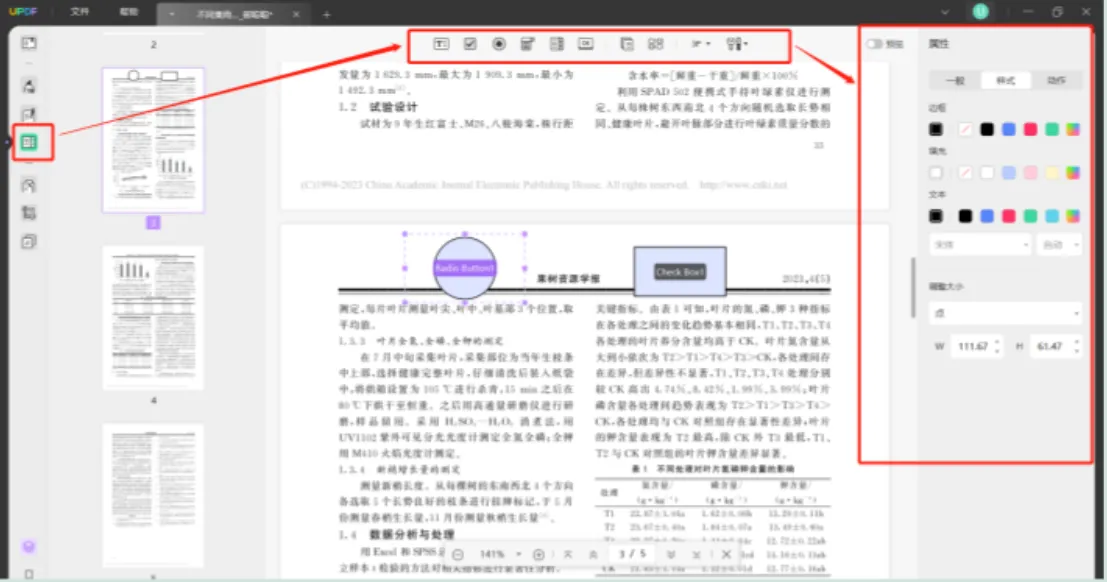
Task: Expand the title bar chevron dropdown
Action: click(x=945, y=12)
